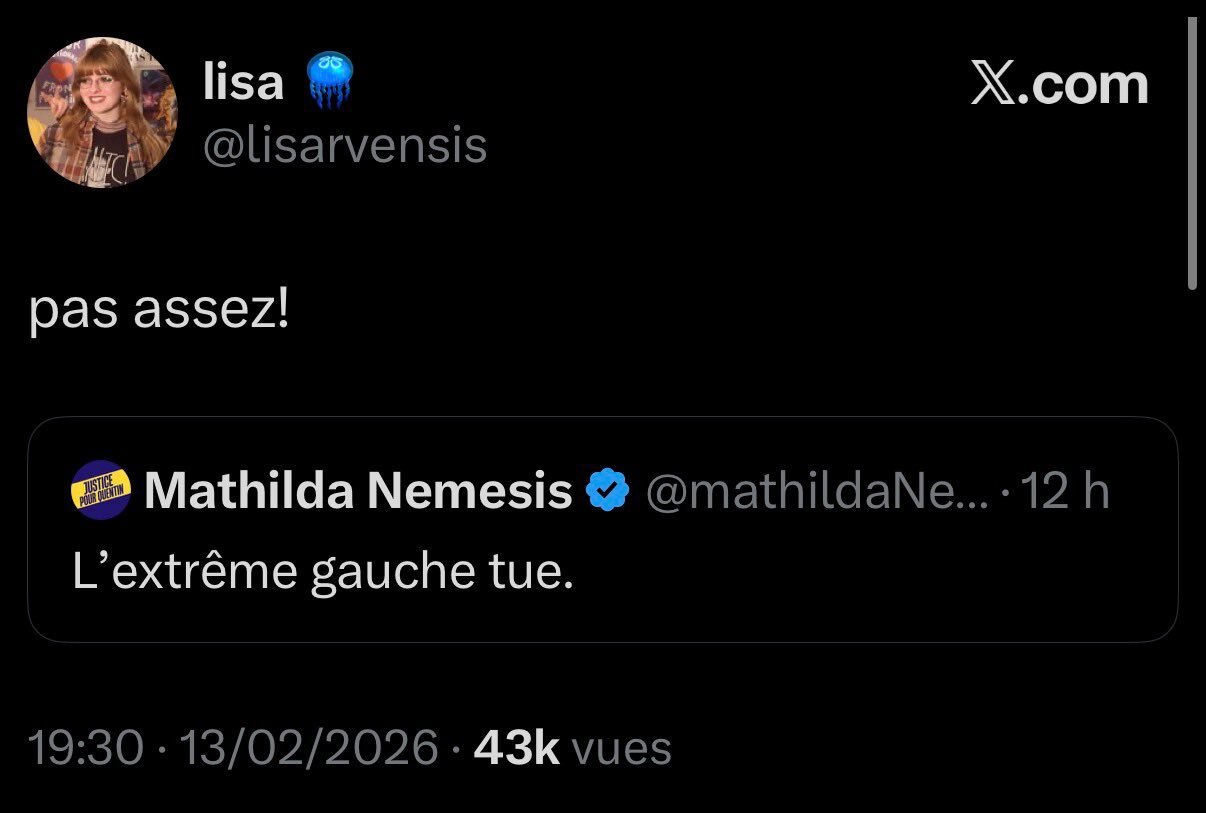This screenshot has width=1206, height=813.
Task: Click the "lisa" display name
Action: (243, 82)
